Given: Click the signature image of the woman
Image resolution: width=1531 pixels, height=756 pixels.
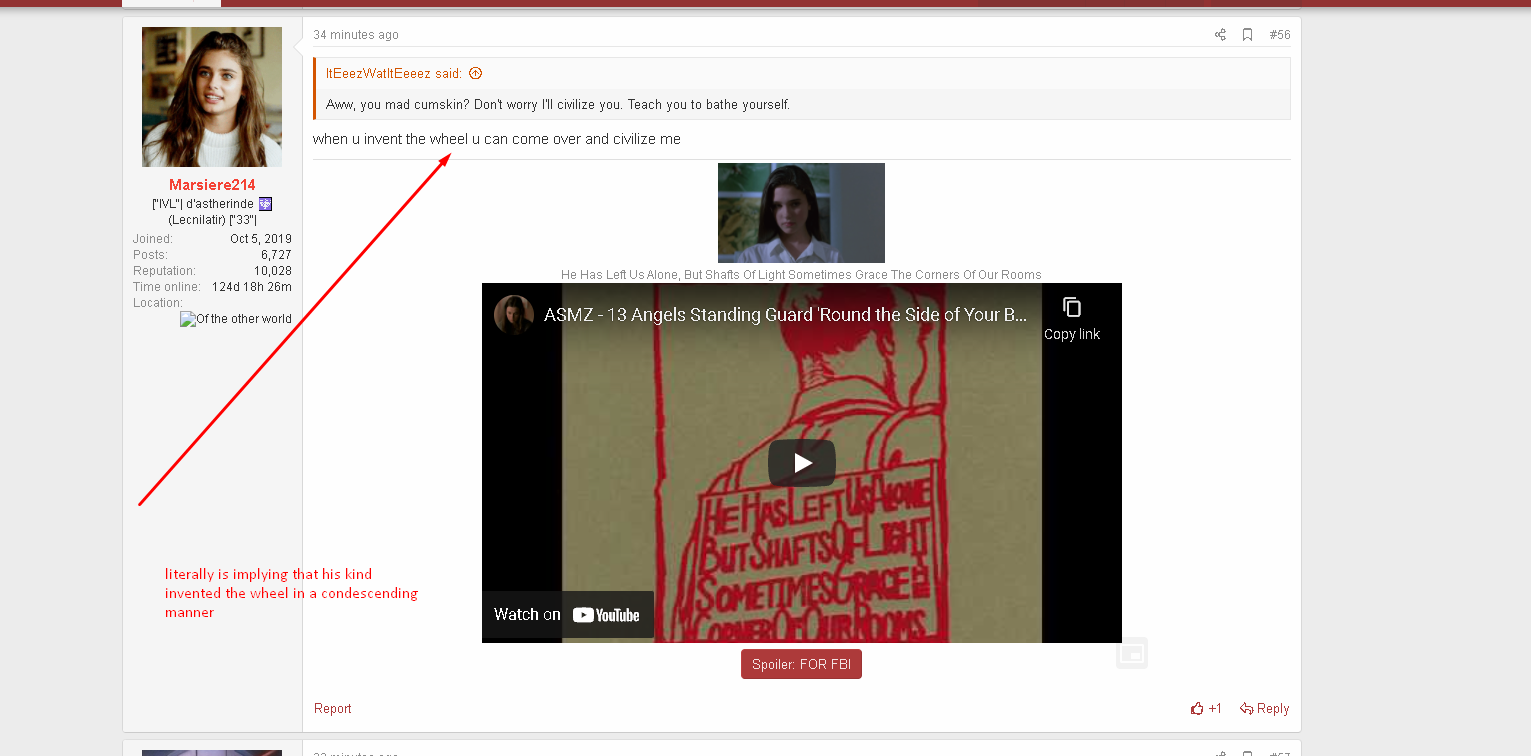Looking at the screenshot, I should pos(801,213).
